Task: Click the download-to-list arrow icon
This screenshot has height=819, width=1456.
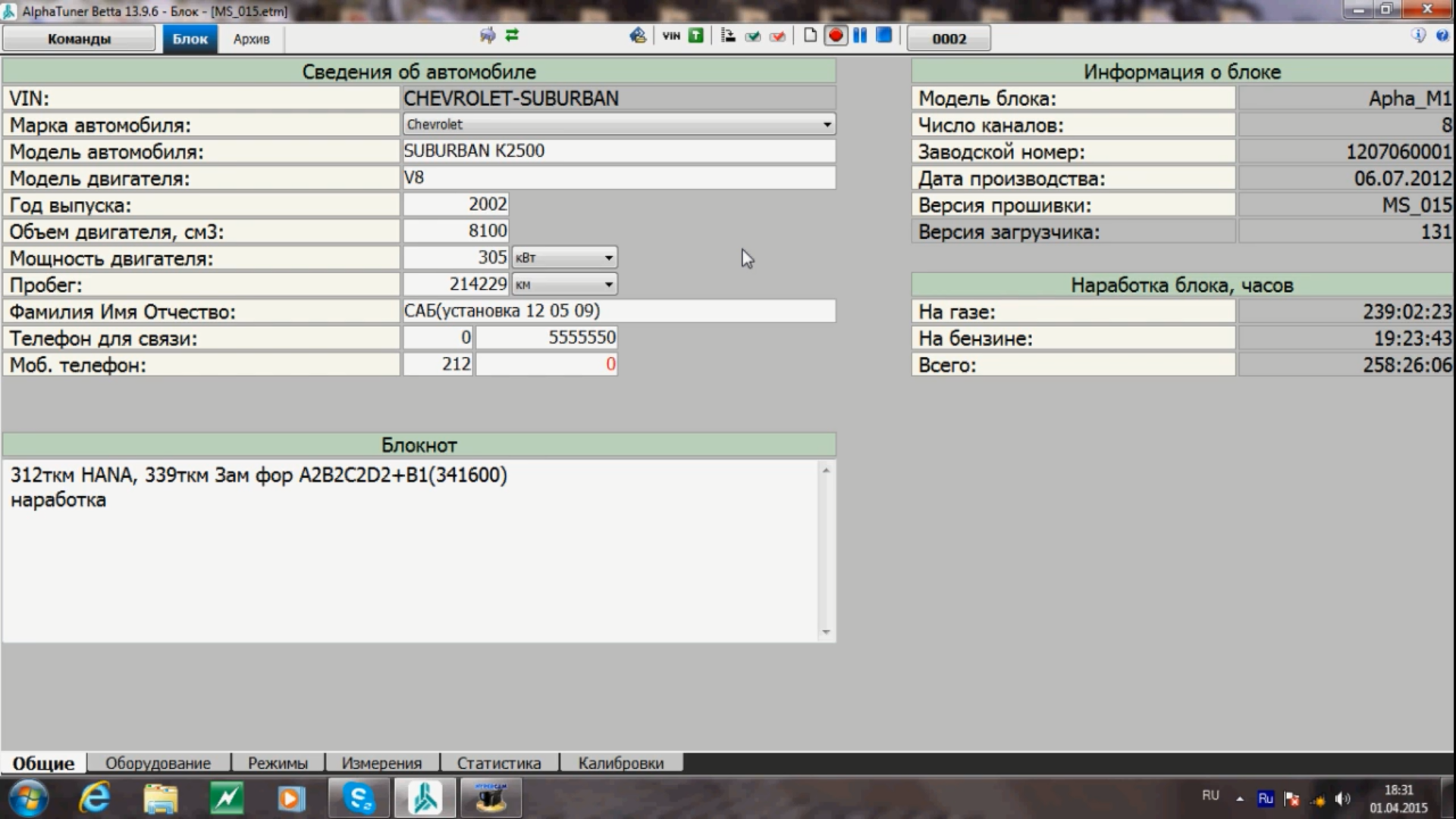Action: tap(728, 36)
